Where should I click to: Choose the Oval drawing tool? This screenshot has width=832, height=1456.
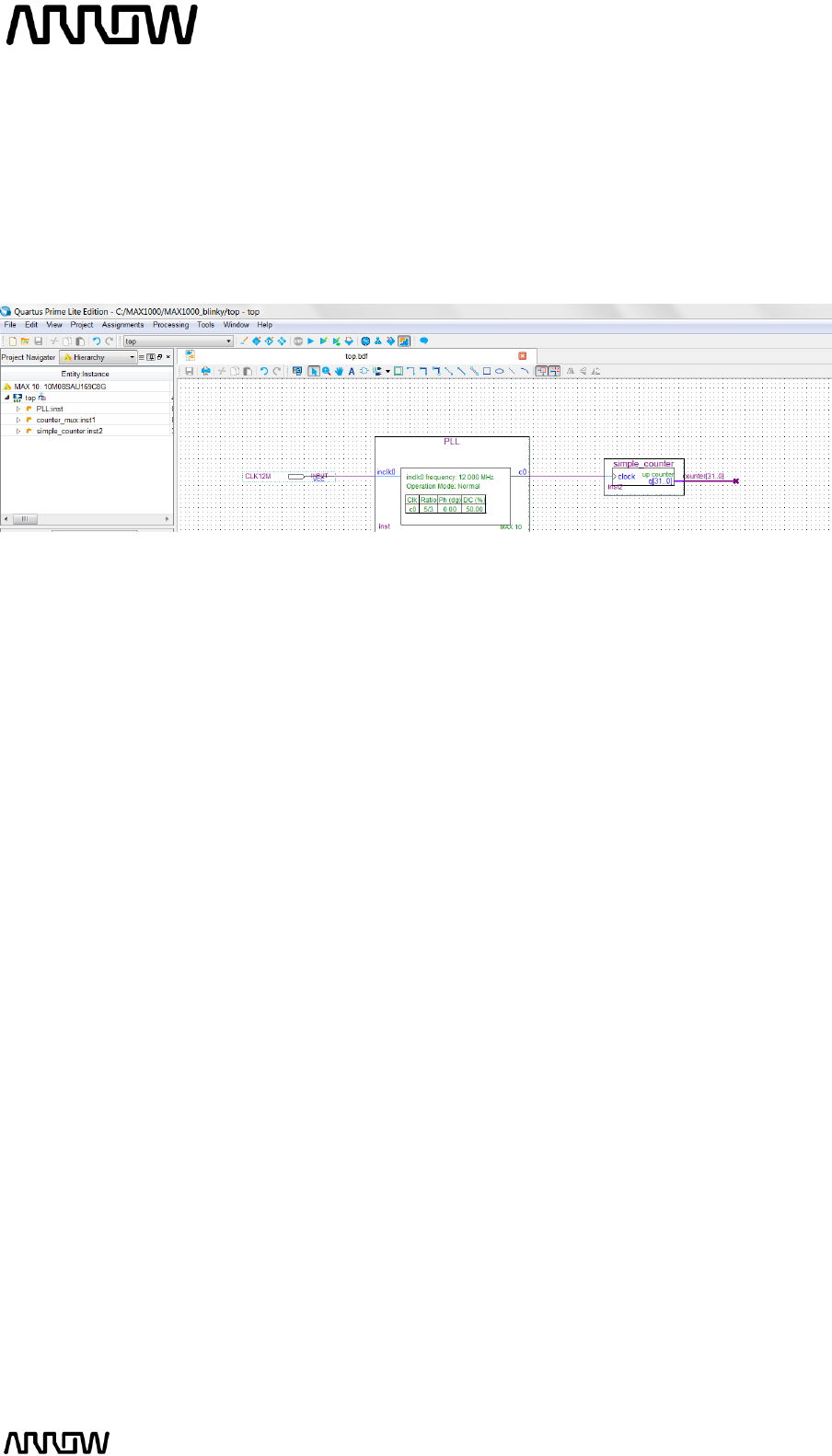[x=499, y=371]
